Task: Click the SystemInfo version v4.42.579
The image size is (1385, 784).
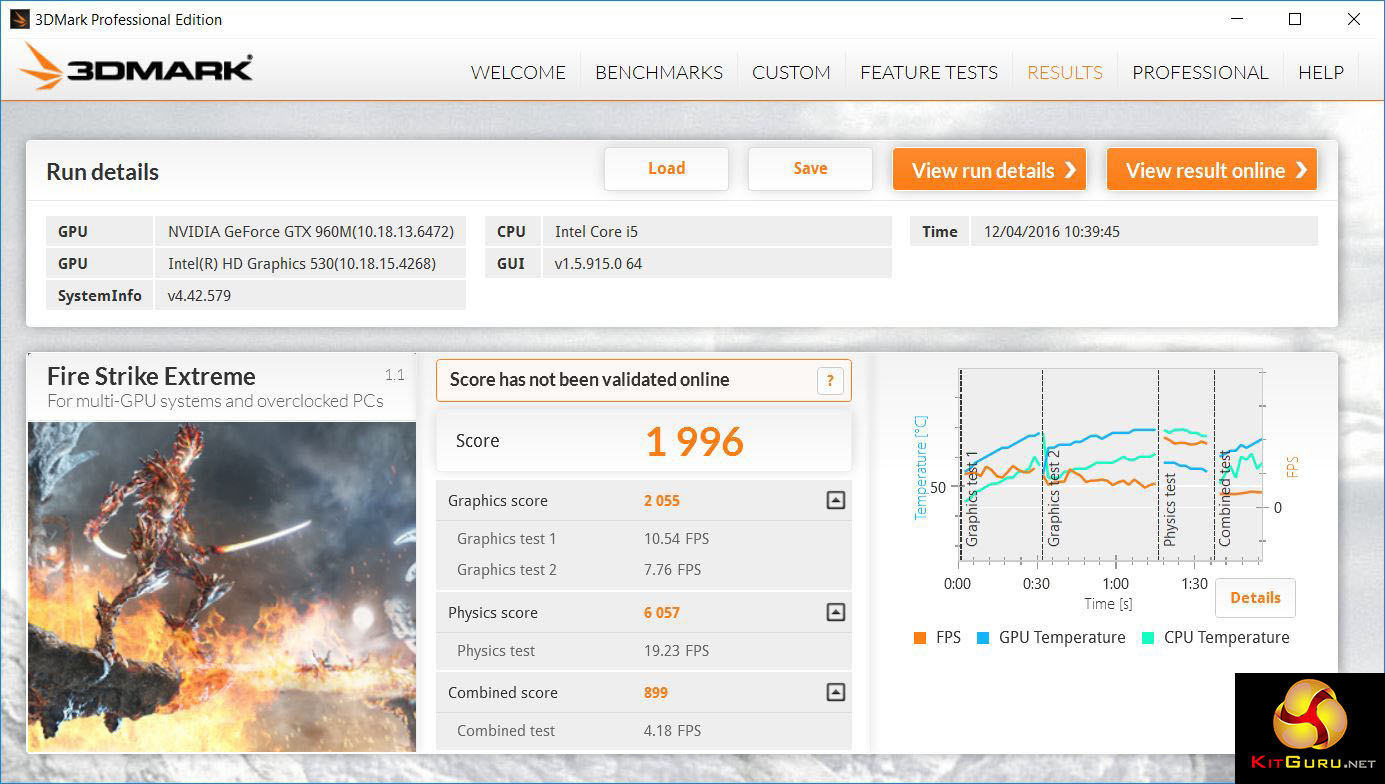Action: click(310, 296)
